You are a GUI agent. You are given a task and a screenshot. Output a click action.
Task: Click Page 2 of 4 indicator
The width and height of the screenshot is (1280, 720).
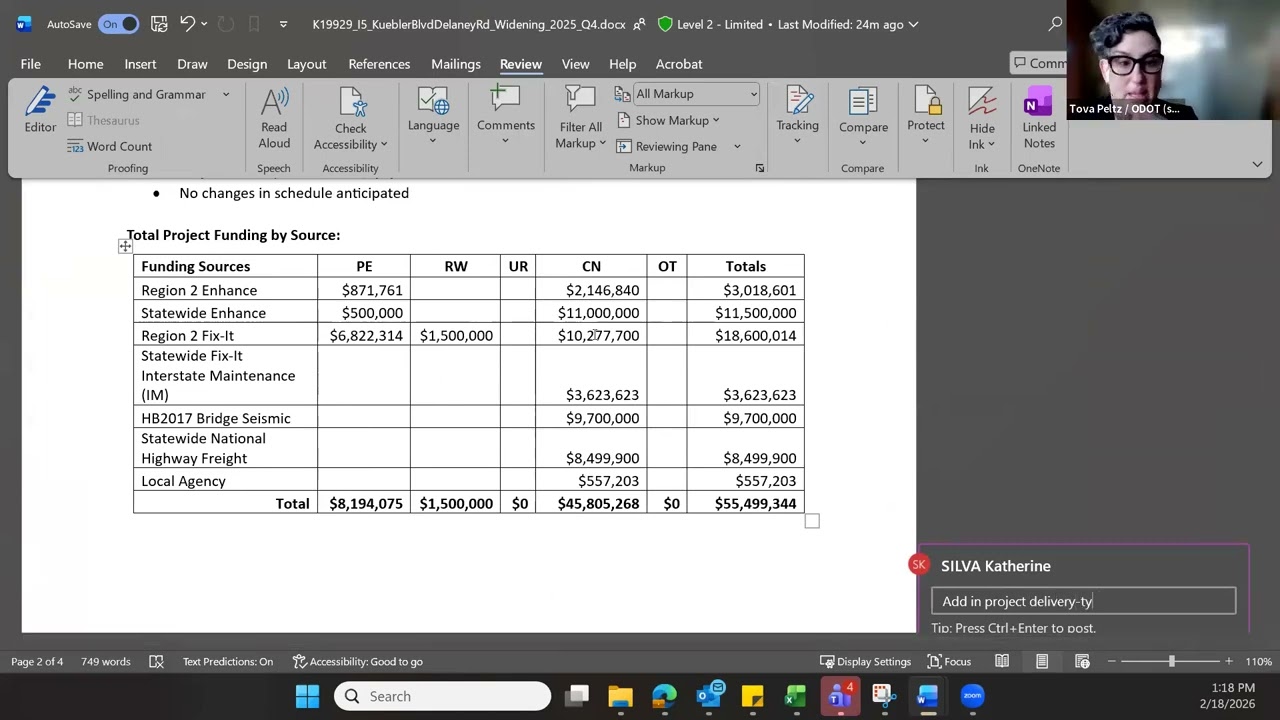click(x=37, y=661)
